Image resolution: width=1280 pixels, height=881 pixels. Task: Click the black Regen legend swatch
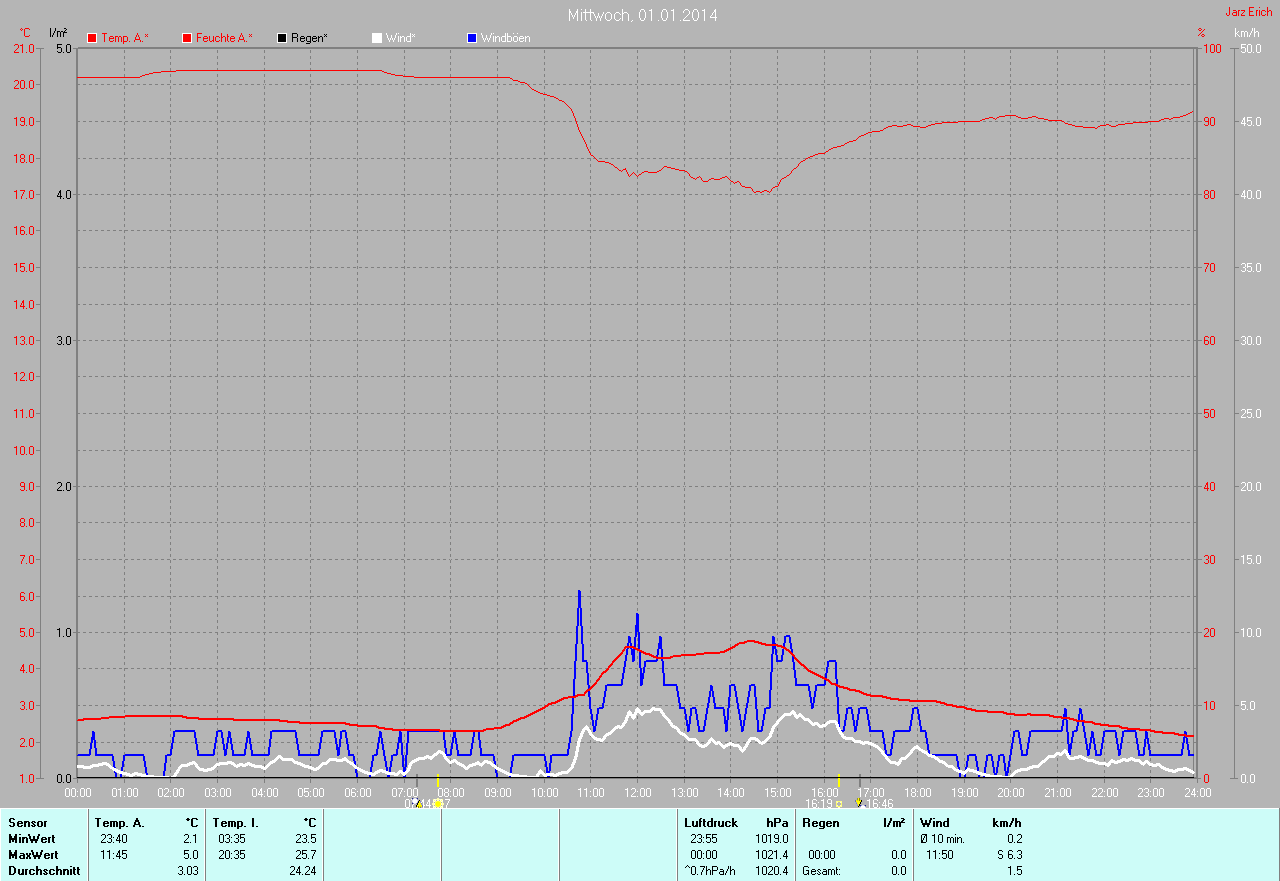282,38
